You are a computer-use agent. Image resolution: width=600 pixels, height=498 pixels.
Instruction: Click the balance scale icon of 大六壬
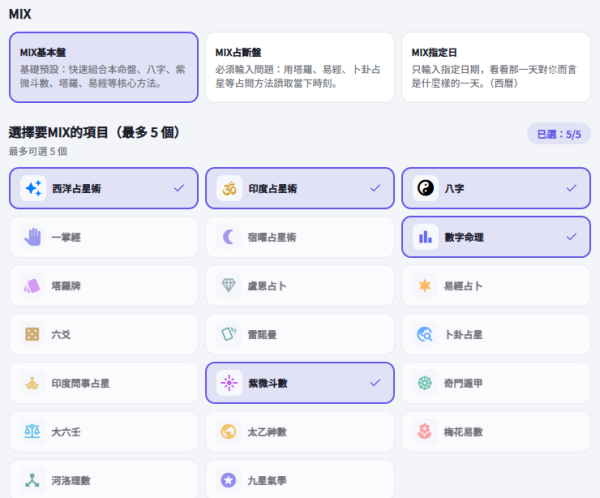[x=33, y=431]
